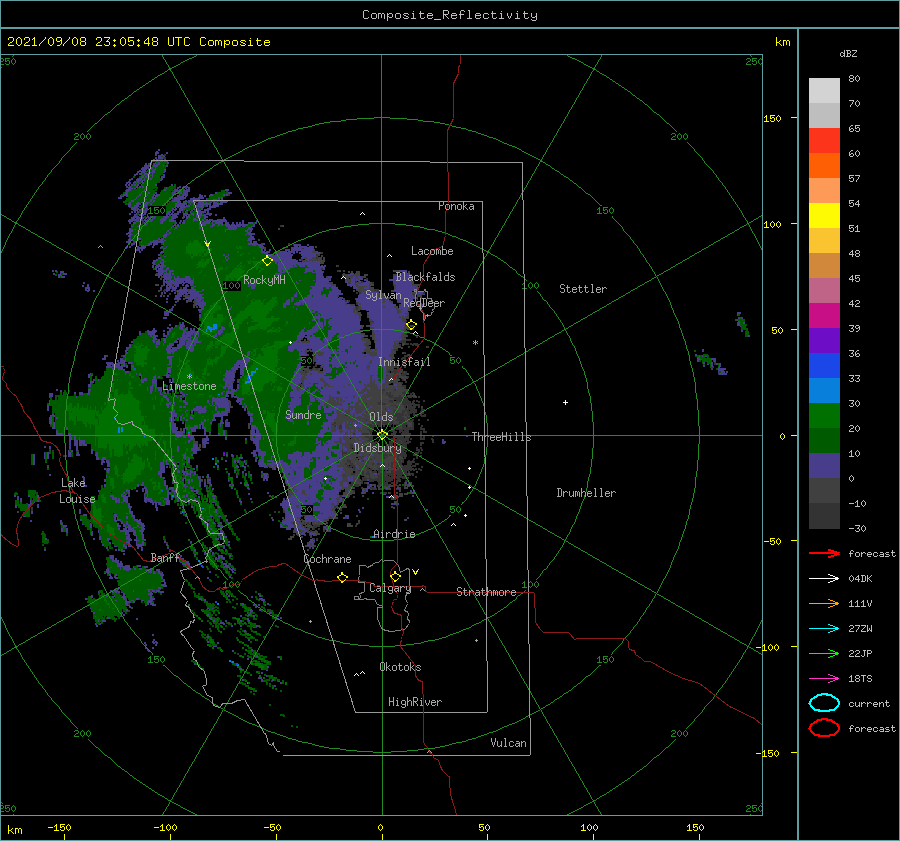The width and height of the screenshot is (900, 841).
Task: Click the magenta 18TS arrow in legend
Action: click(x=824, y=679)
